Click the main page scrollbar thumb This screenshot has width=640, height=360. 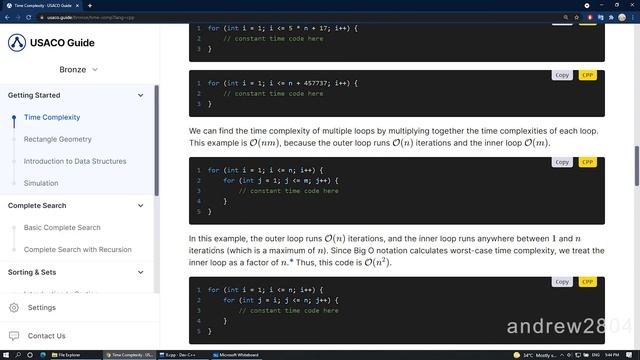point(637,166)
